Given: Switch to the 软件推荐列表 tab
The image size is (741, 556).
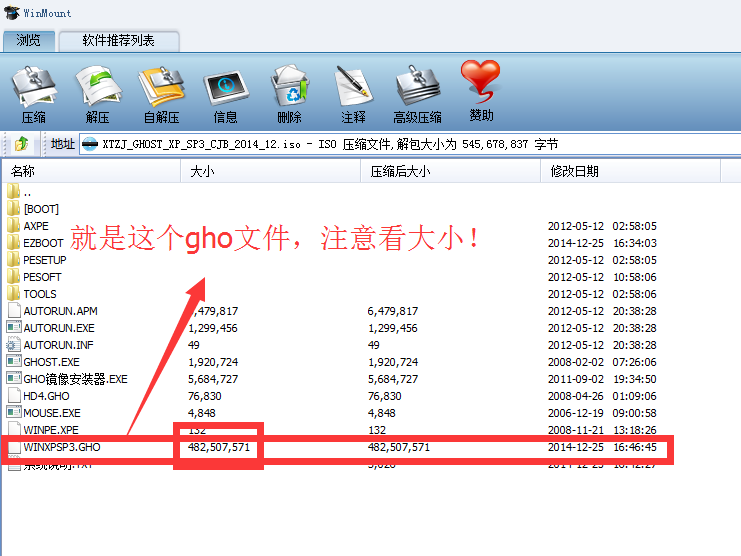Looking at the screenshot, I should (118, 41).
